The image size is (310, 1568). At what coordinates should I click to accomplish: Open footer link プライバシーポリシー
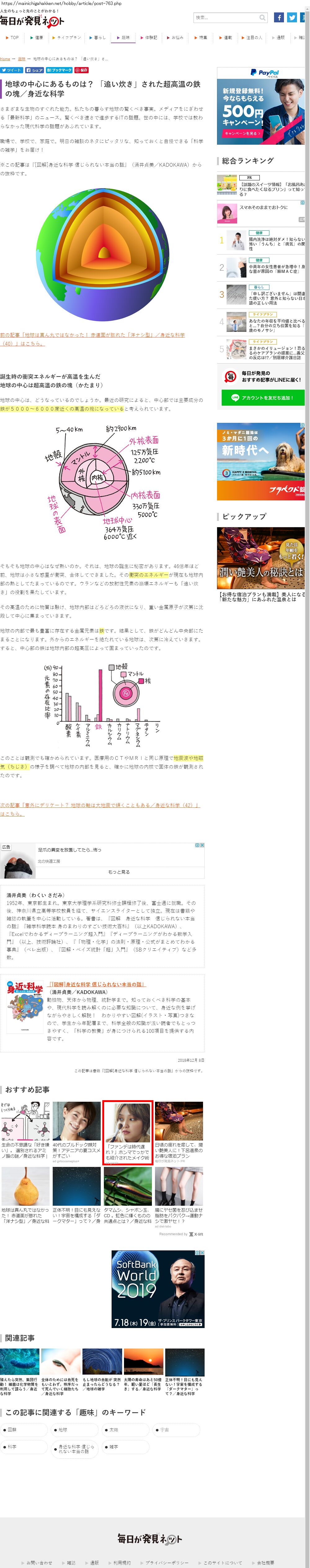click(168, 1562)
